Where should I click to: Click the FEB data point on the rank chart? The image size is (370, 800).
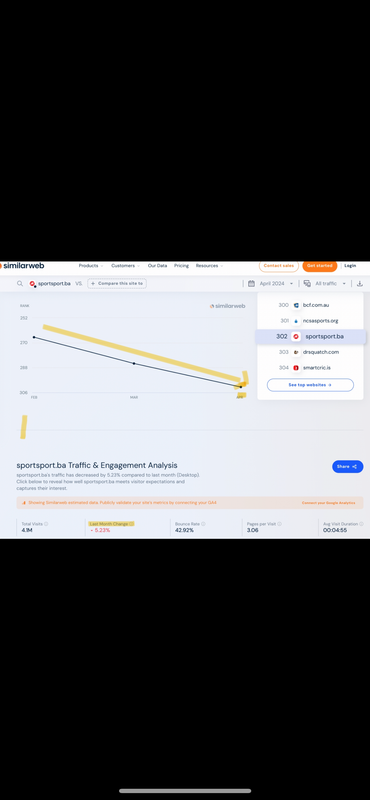[34, 337]
